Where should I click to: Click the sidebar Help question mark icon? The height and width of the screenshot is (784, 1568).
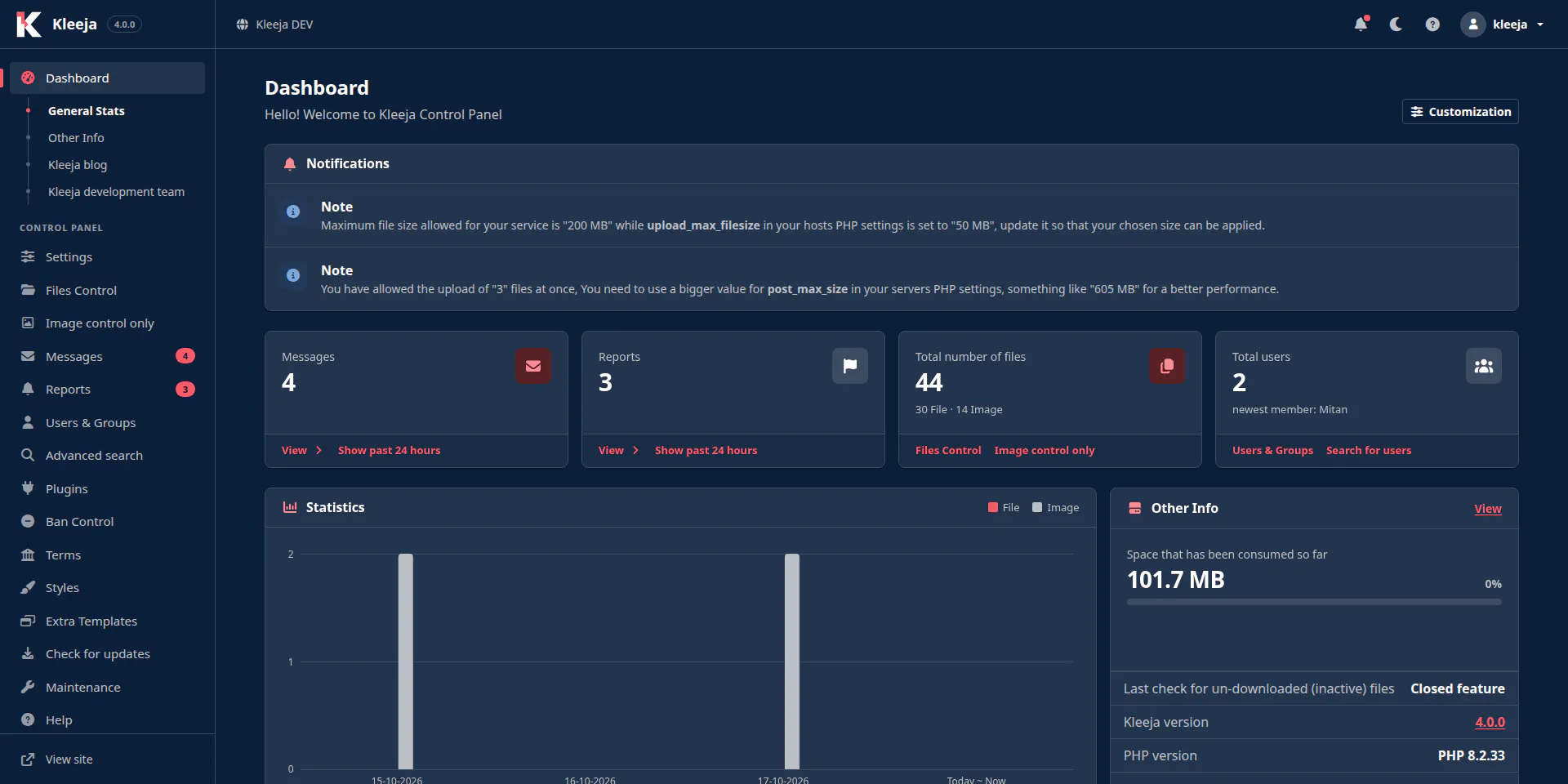pyautogui.click(x=28, y=720)
